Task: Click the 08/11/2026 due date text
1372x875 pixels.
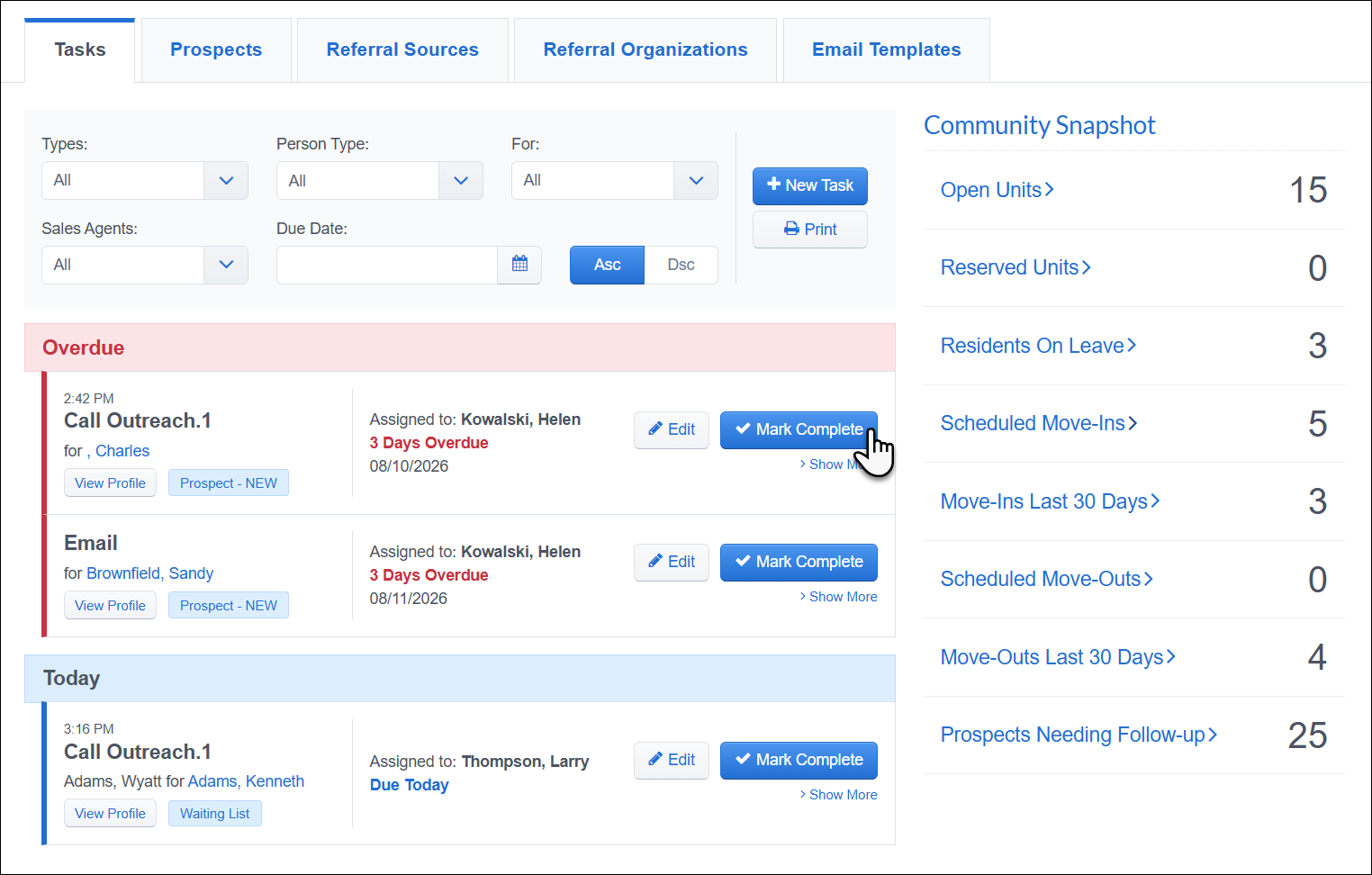Action: 409,599
